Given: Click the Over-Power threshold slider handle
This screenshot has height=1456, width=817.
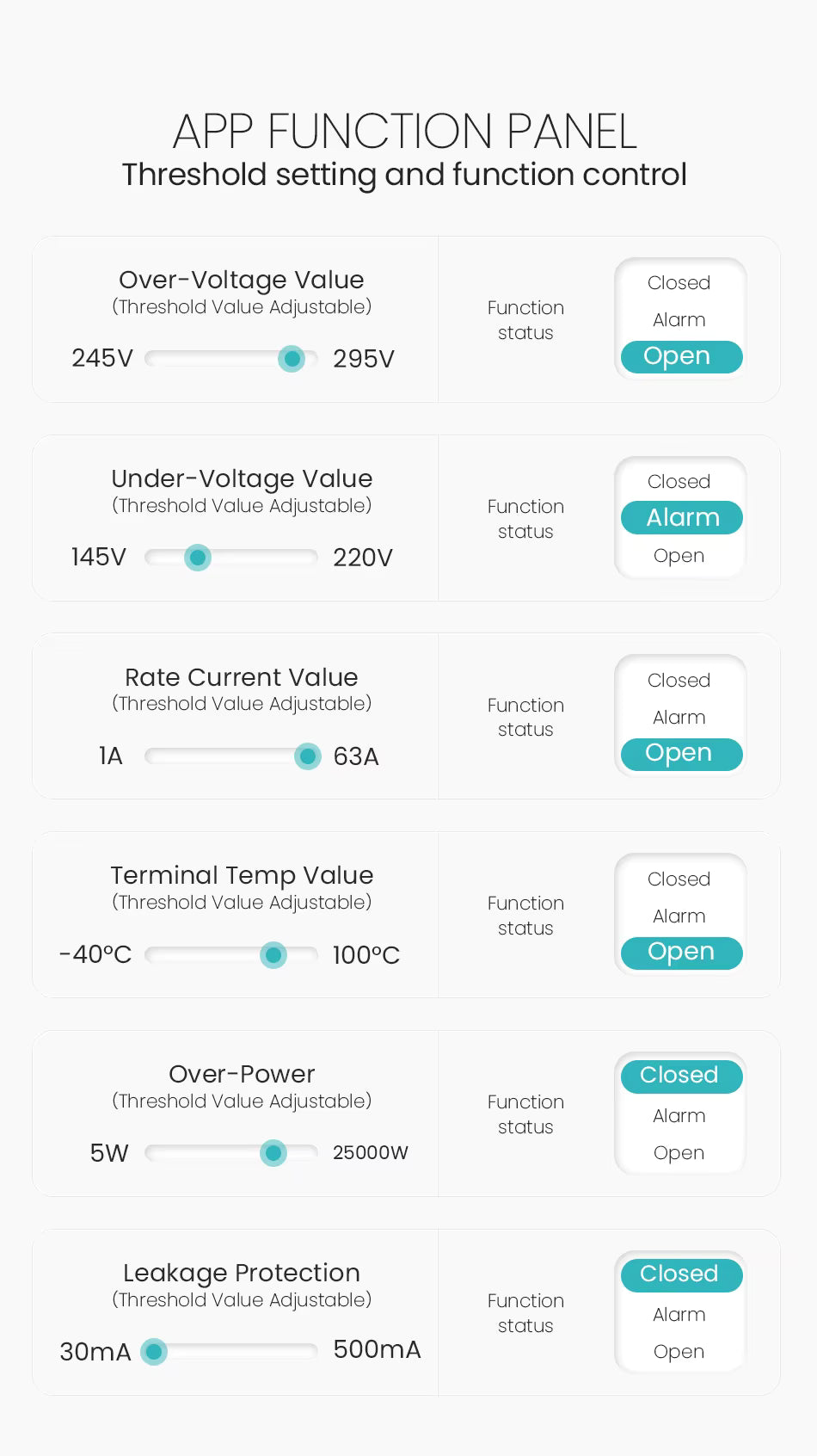Looking at the screenshot, I should 273,1153.
